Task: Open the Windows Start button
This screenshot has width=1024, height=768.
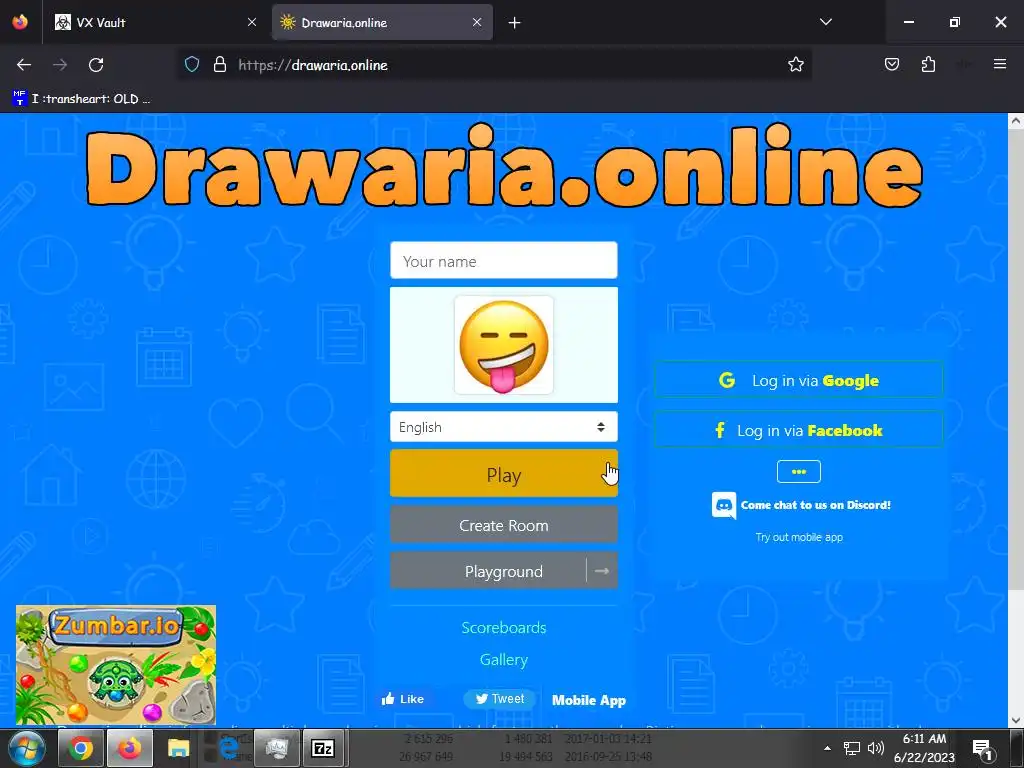Action: click(25, 748)
